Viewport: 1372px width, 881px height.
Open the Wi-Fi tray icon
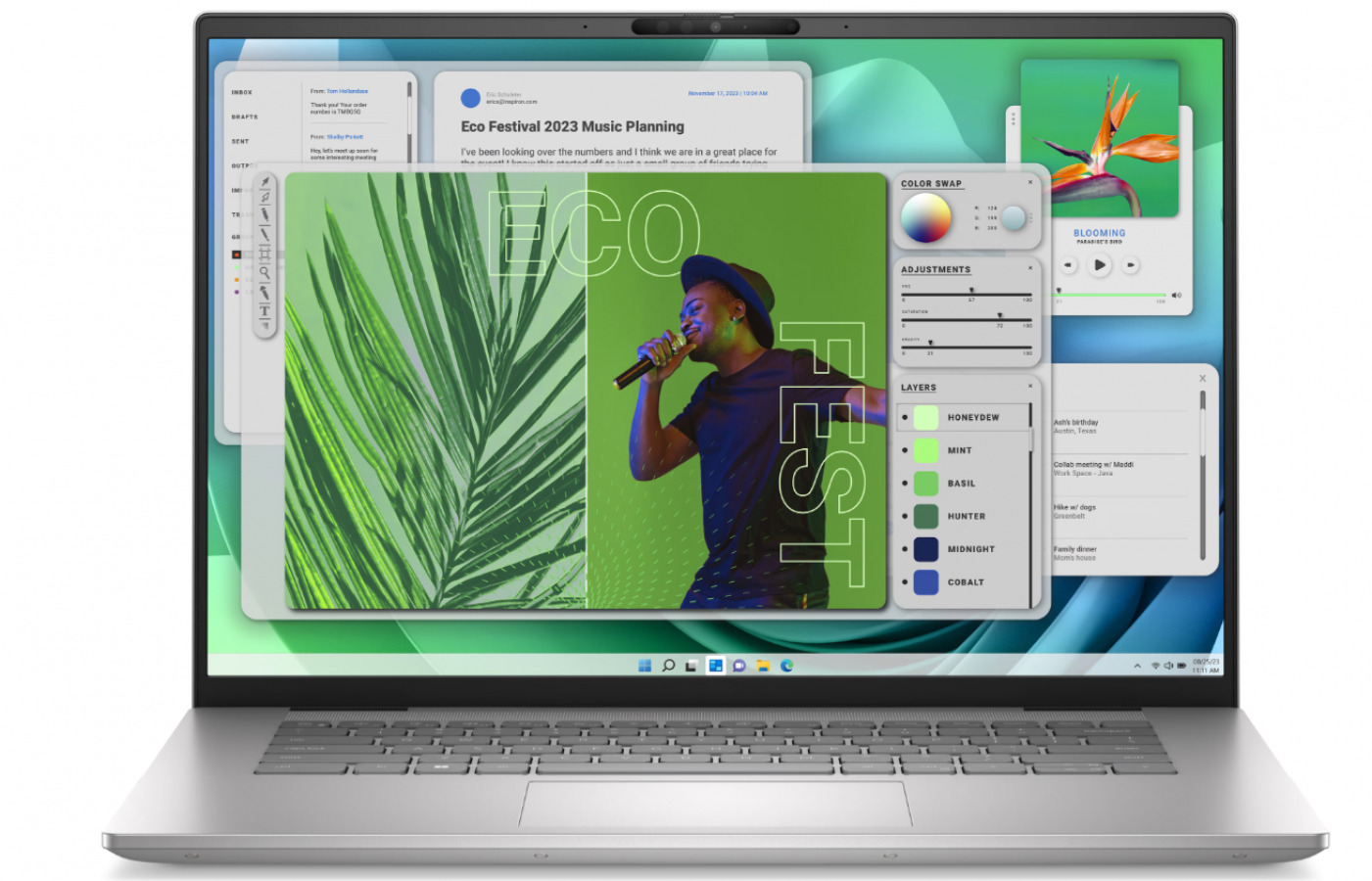click(x=1156, y=666)
